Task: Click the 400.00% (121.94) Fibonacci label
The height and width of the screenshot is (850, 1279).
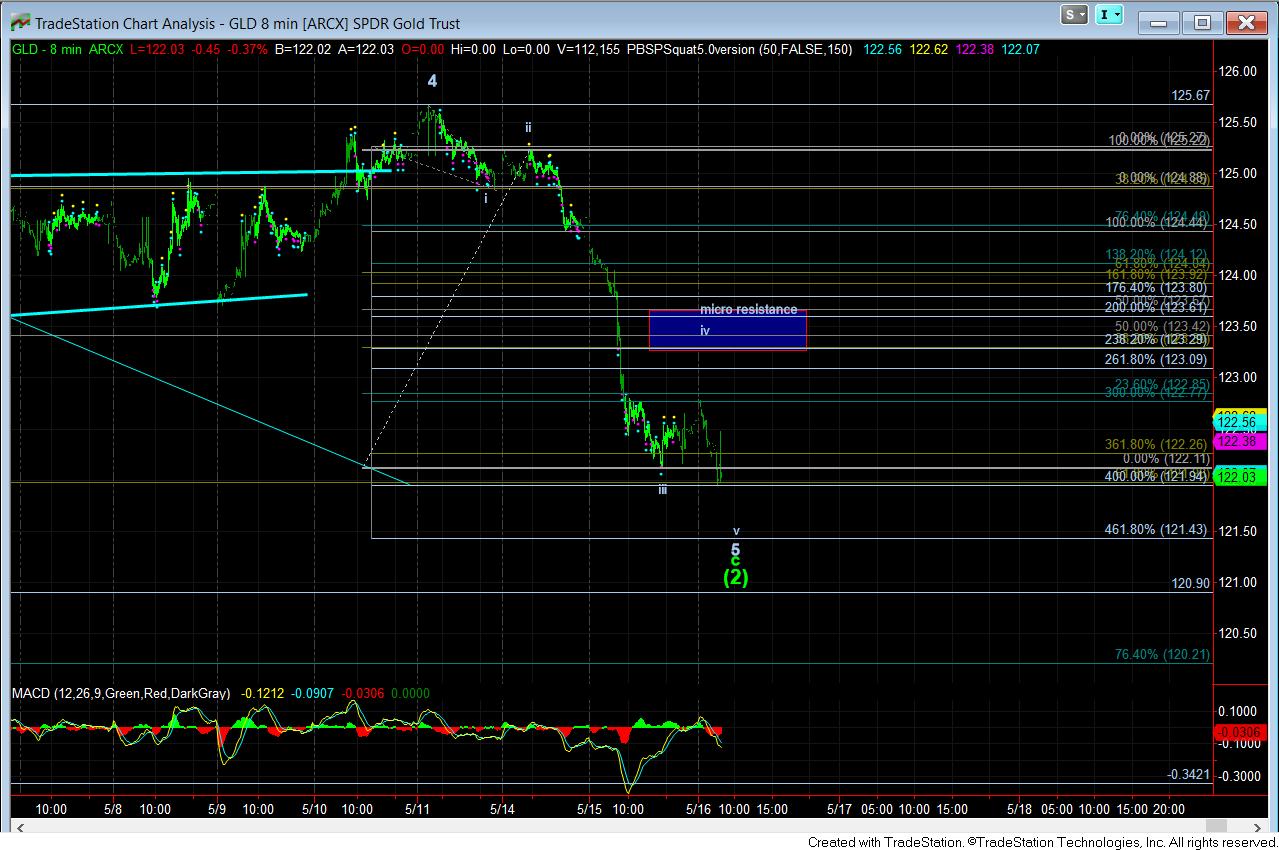Action: [1157, 476]
